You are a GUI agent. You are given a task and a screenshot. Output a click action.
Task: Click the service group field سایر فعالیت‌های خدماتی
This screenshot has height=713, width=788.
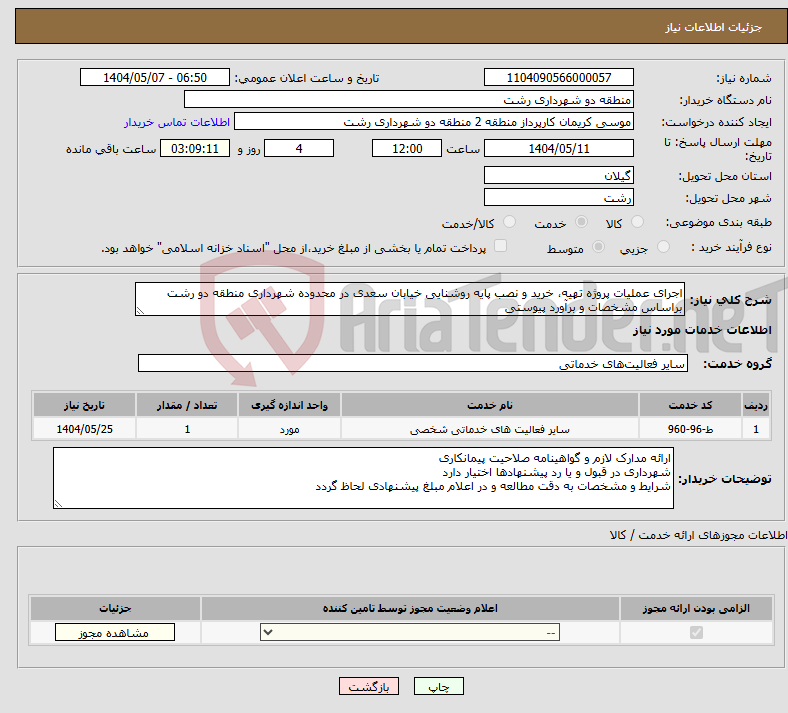(413, 363)
